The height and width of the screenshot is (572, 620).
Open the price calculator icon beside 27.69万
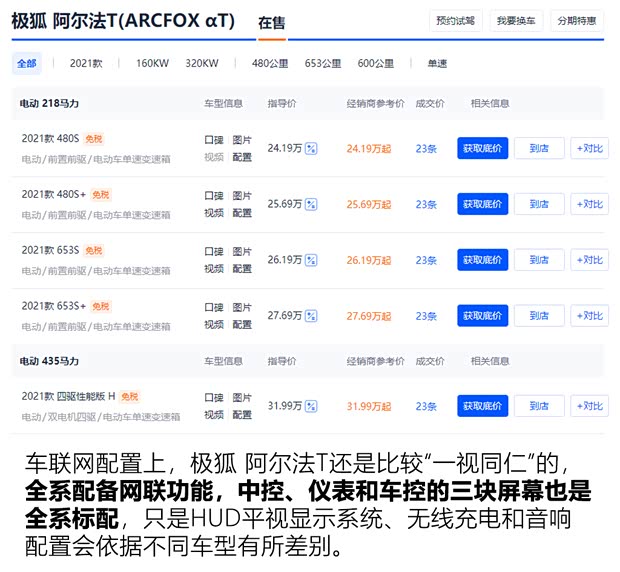pos(311,316)
